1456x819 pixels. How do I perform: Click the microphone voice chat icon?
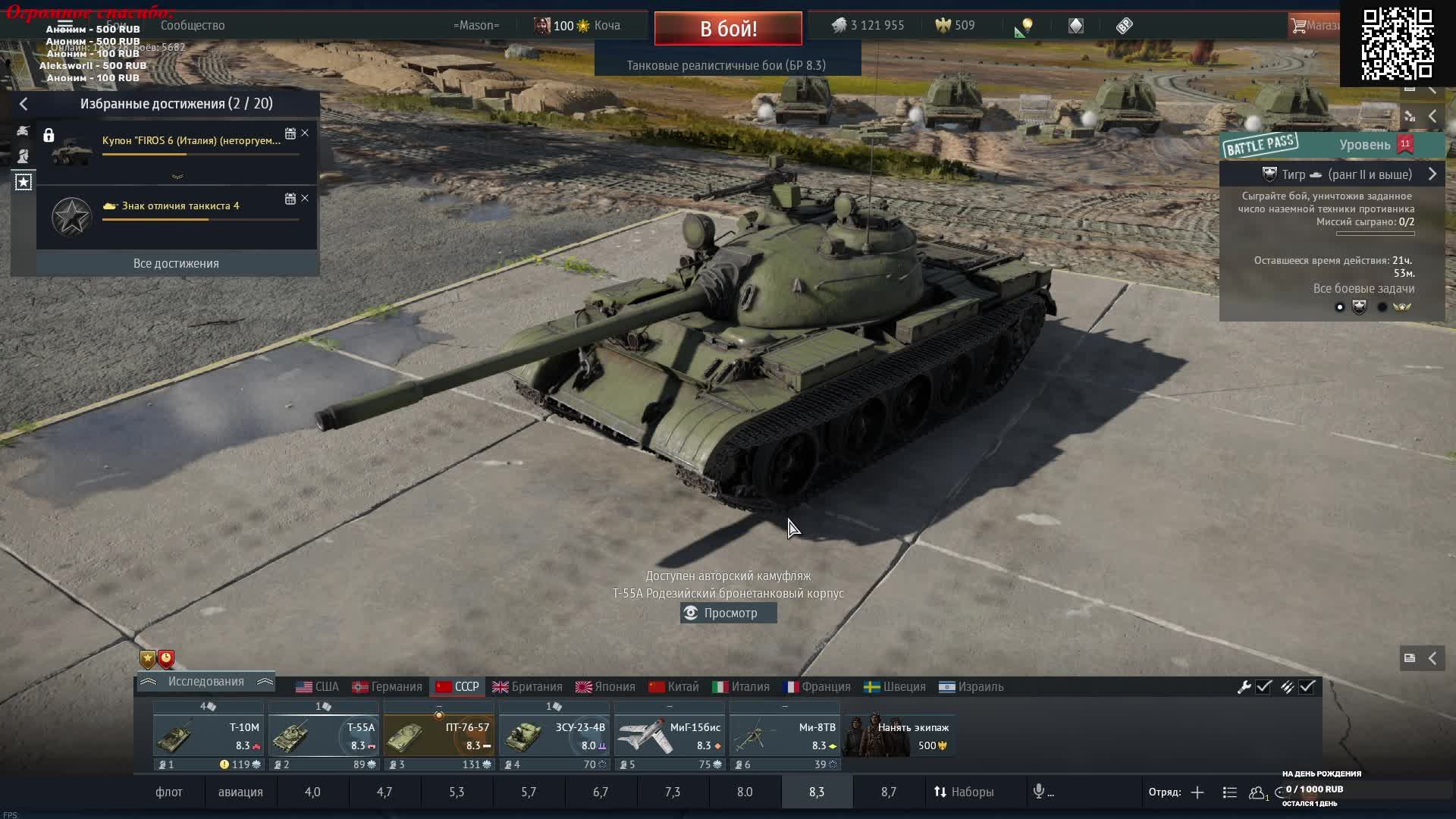coord(1039,792)
